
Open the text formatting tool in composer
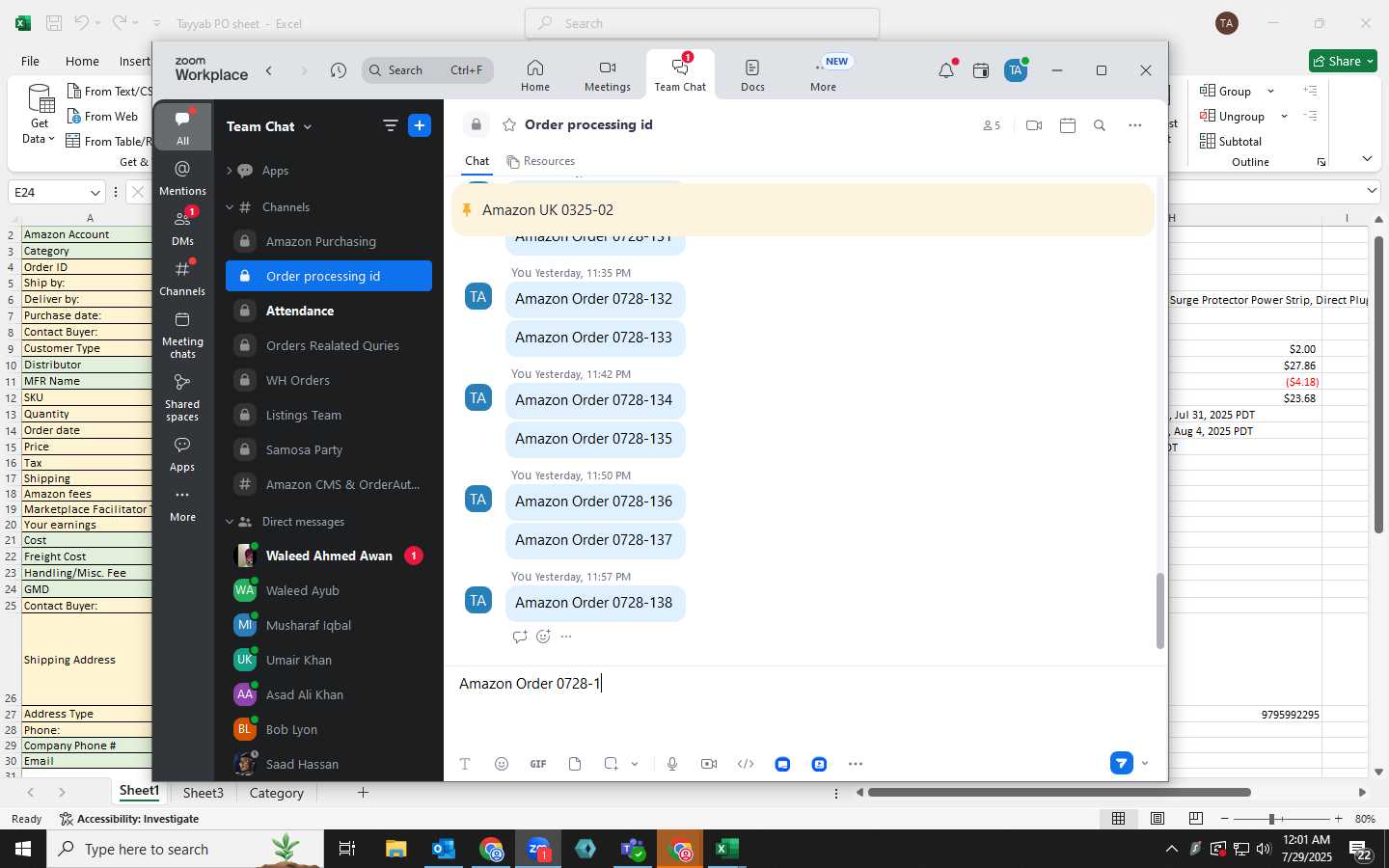(x=465, y=764)
